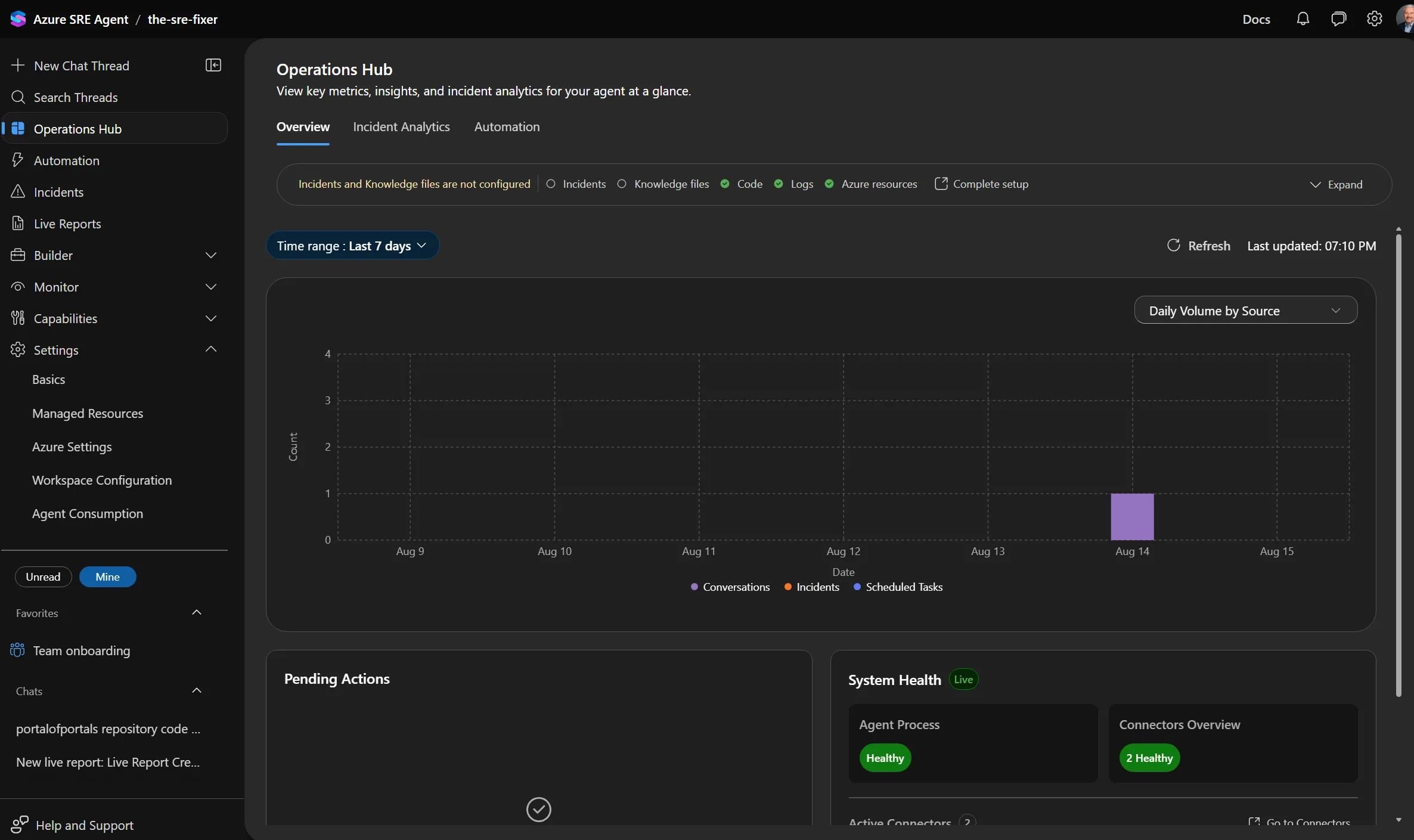
Task: Toggle the Mine filter pill
Action: point(107,576)
